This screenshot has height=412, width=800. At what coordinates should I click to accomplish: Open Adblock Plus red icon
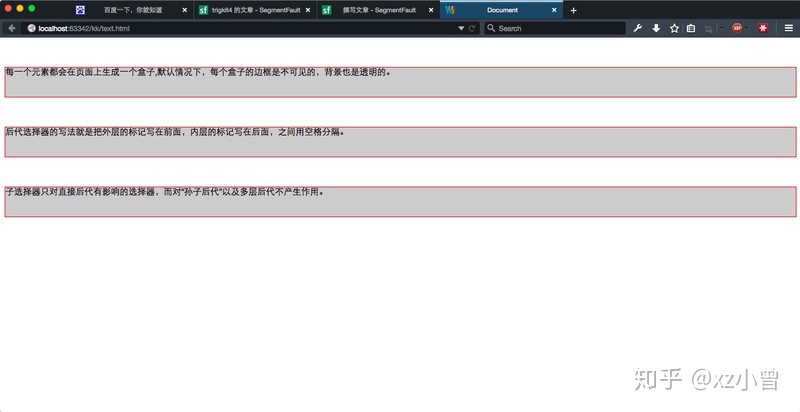coord(737,29)
